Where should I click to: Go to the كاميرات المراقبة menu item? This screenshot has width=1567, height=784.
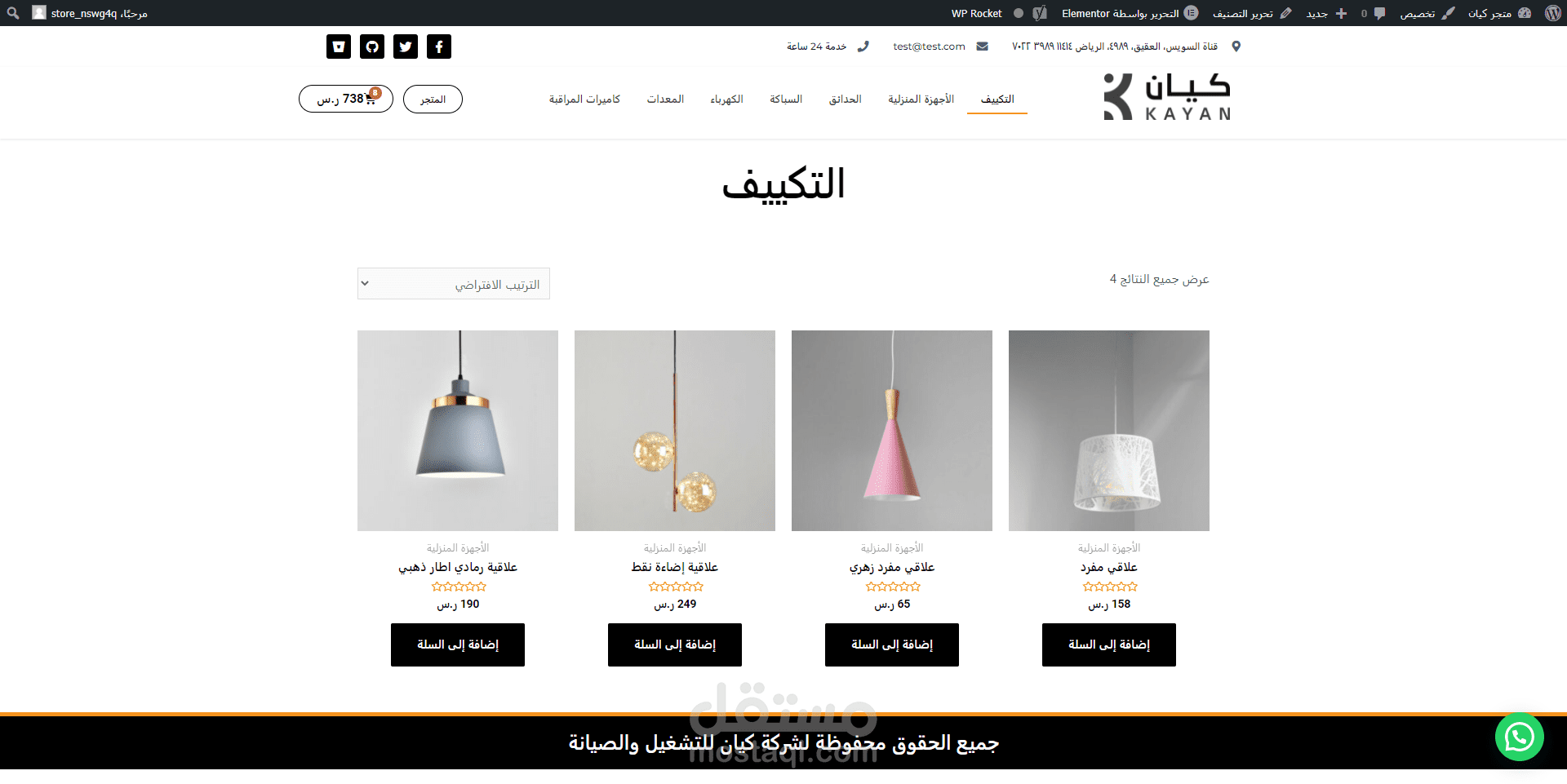[584, 99]
